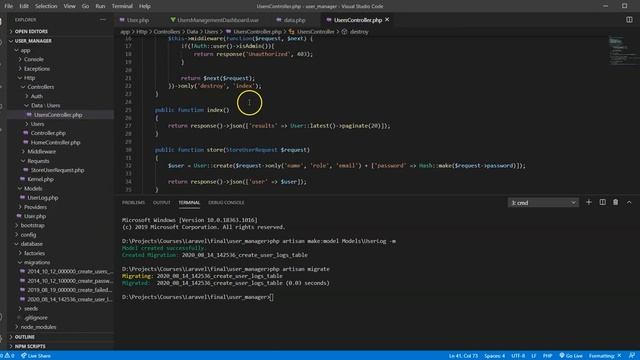Maximize panel with the chevron-up icon
The width and height of the screenshot is (640, 360).
click(x=629, y=202)
